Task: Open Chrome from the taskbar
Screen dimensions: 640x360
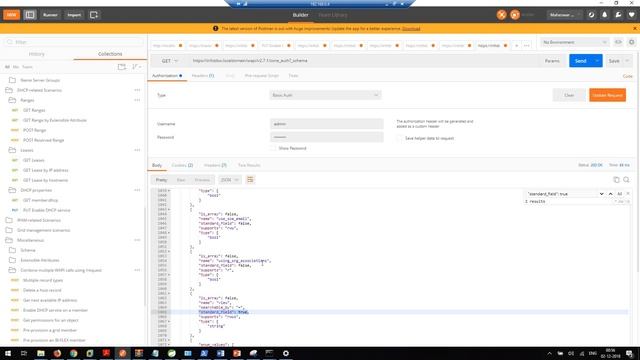Action: (73, 353)
